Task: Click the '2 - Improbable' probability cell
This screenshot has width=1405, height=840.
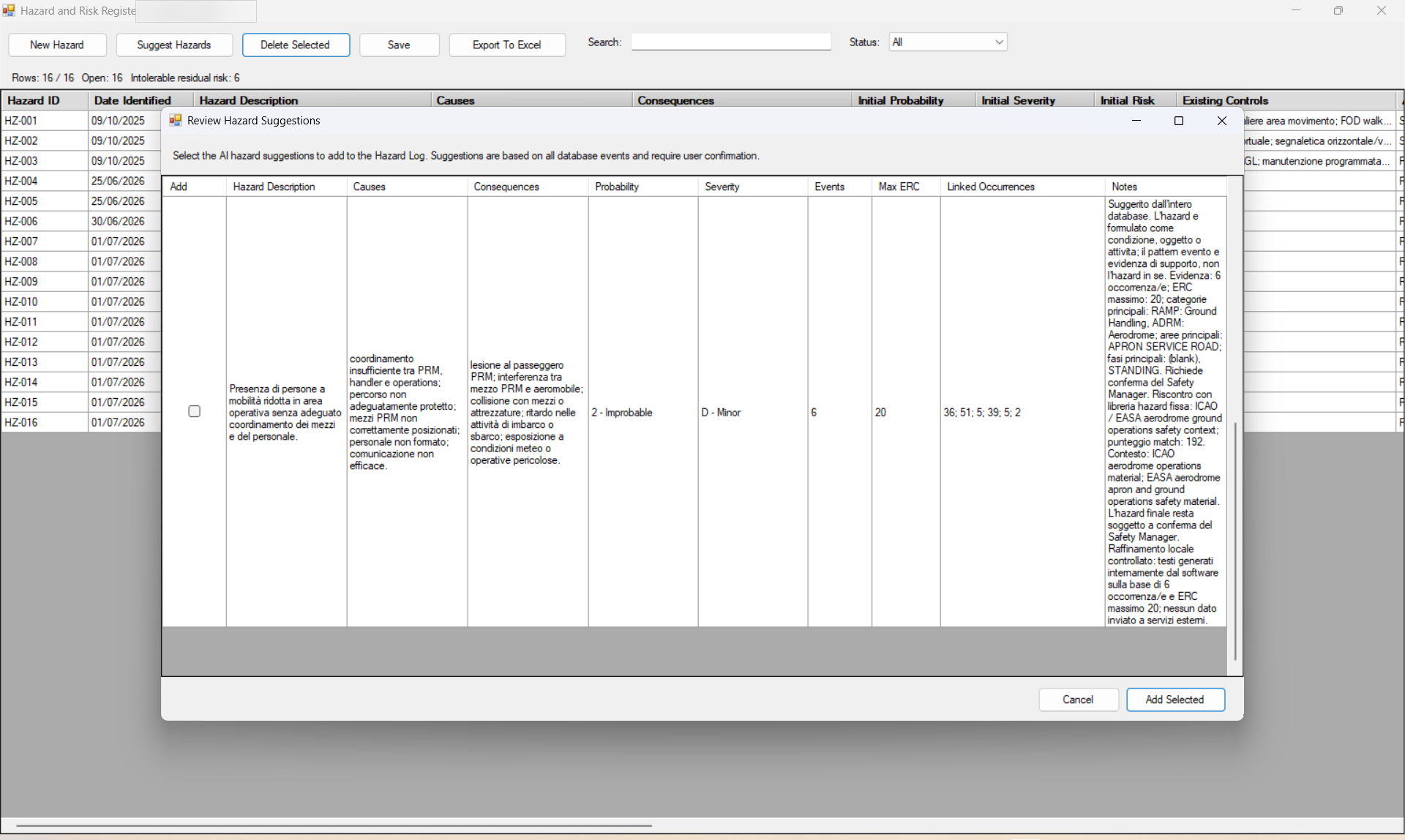Action: [x=643, y=412]
